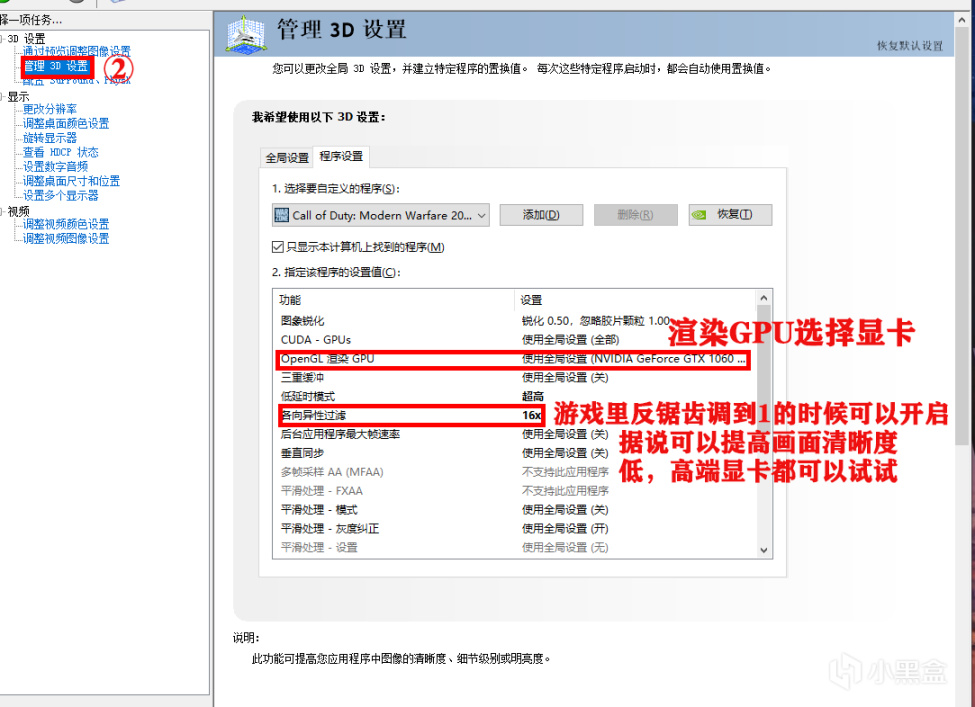The image size is (975, 707).
Task: Select 后台应用程序最大帧速率 row
Action: 515,434
